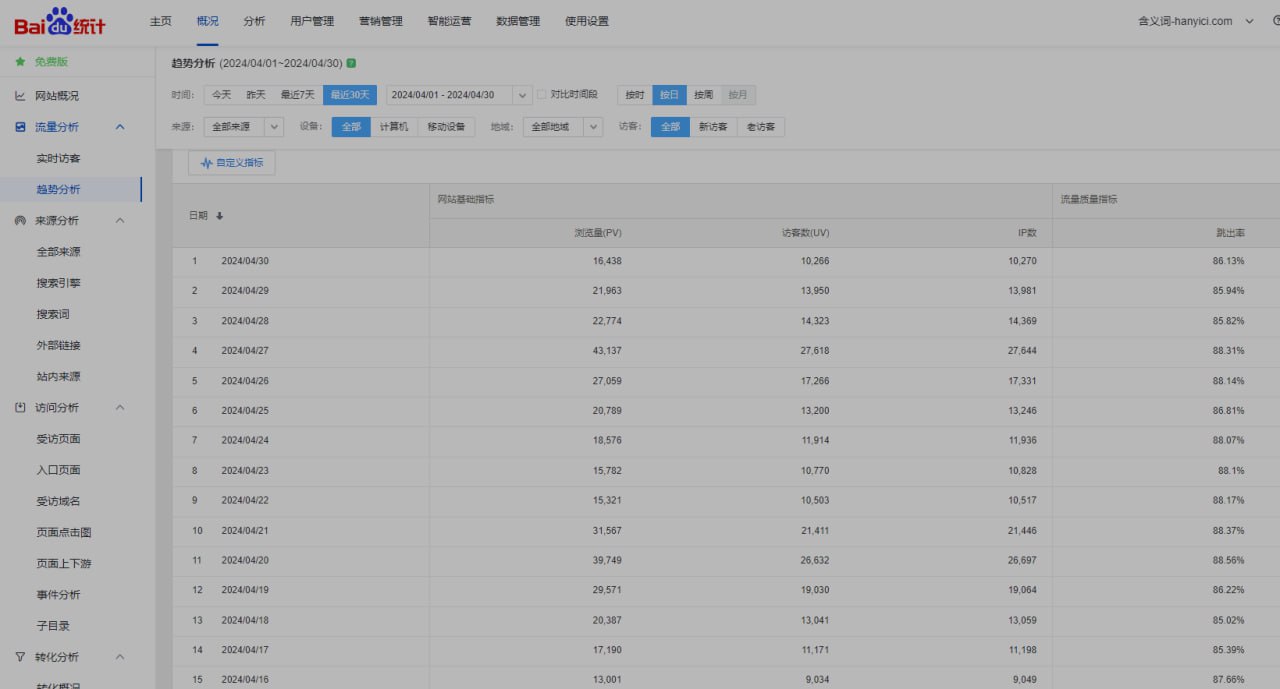Open the 分析 top menu tab
This screenshot has height=689, width=1280.
[x=254, y=21]
